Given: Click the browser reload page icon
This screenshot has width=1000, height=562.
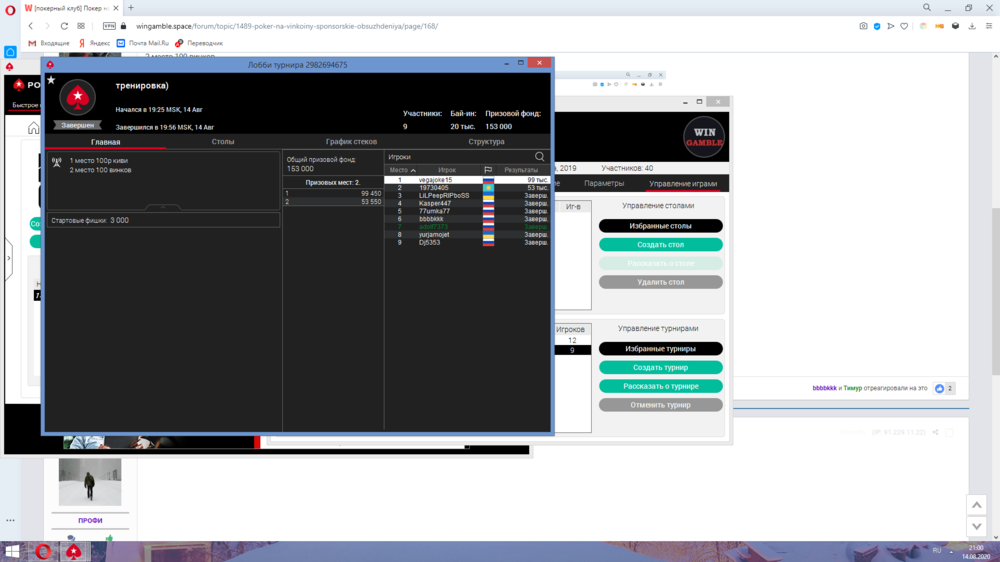Looking at the screenshot, I should pos(65,26).
